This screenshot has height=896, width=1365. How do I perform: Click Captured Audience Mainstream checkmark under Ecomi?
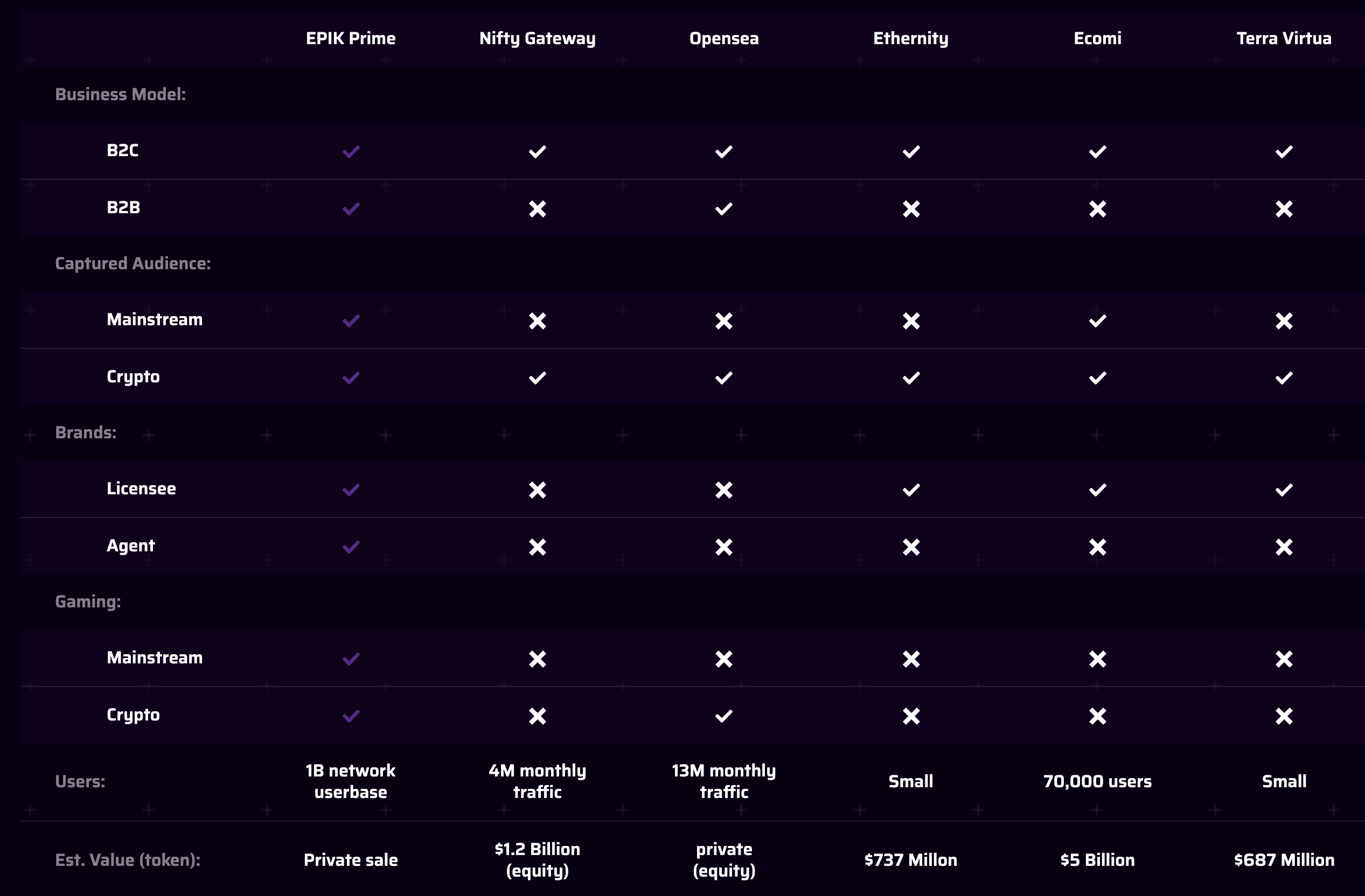click(x=1097, y=321)
